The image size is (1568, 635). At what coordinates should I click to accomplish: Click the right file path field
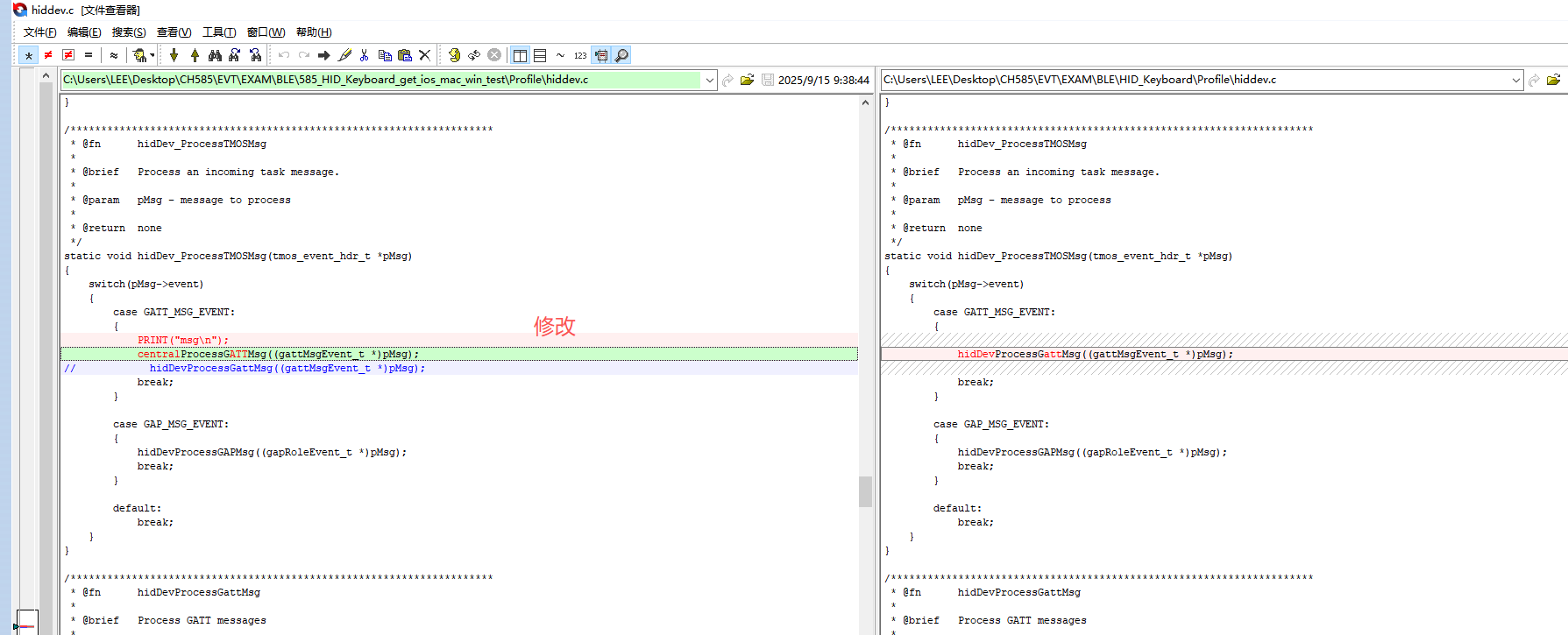tap(1195, 80)
